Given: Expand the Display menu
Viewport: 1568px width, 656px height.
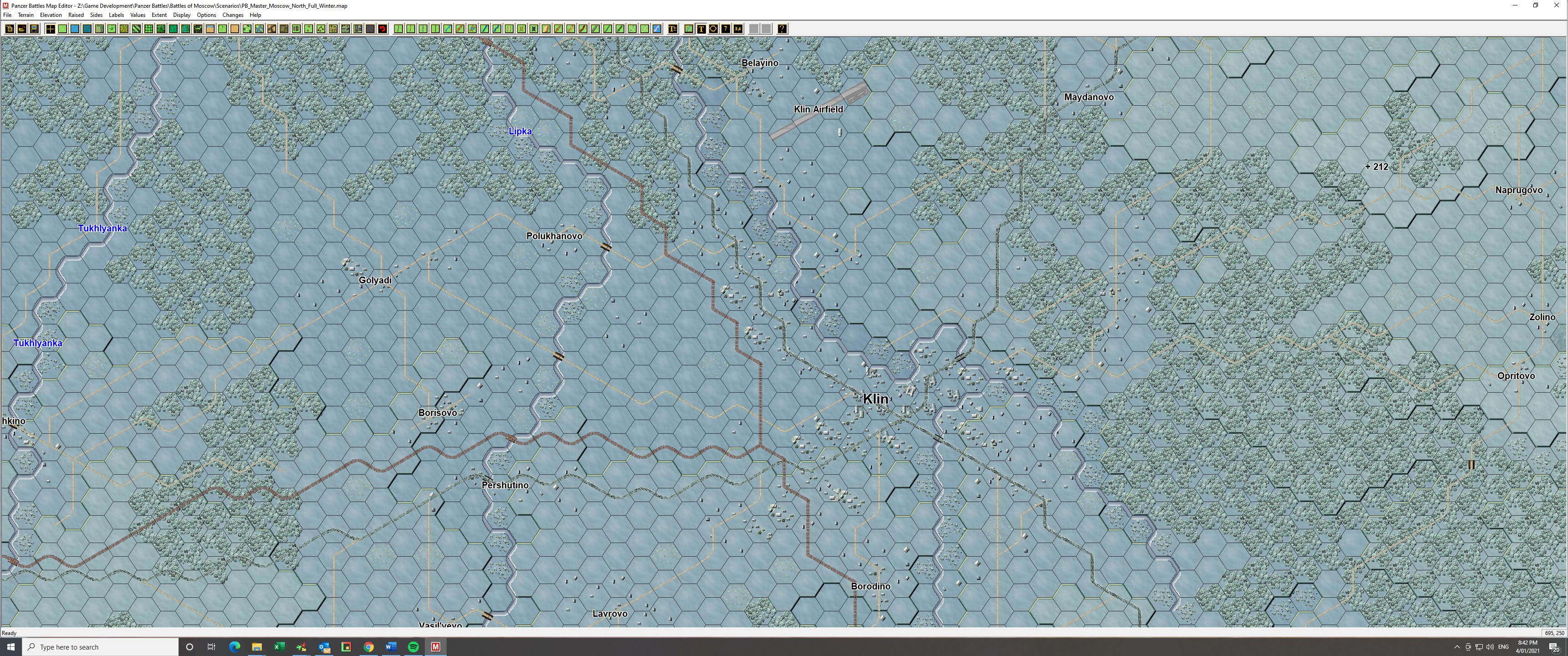Looking at the screenshot, I should tap(181, 15).
